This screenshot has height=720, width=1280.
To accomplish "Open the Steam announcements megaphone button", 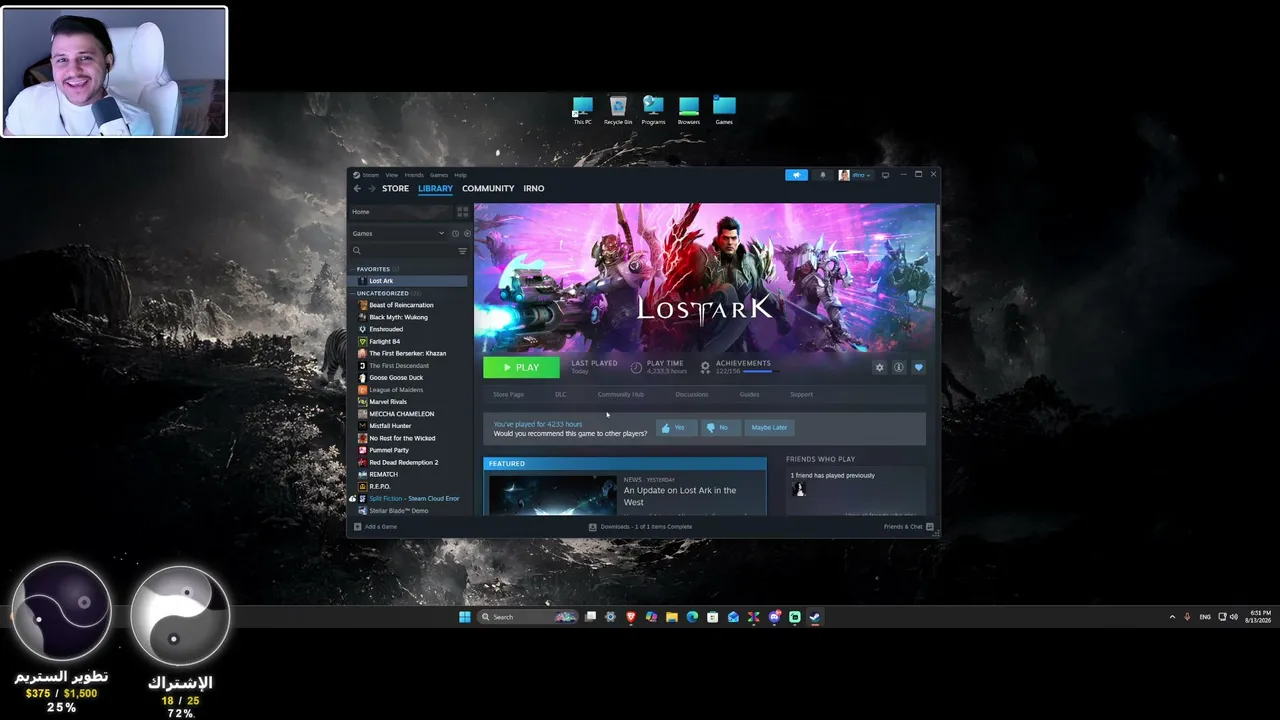I will click(x=796, y=175).
